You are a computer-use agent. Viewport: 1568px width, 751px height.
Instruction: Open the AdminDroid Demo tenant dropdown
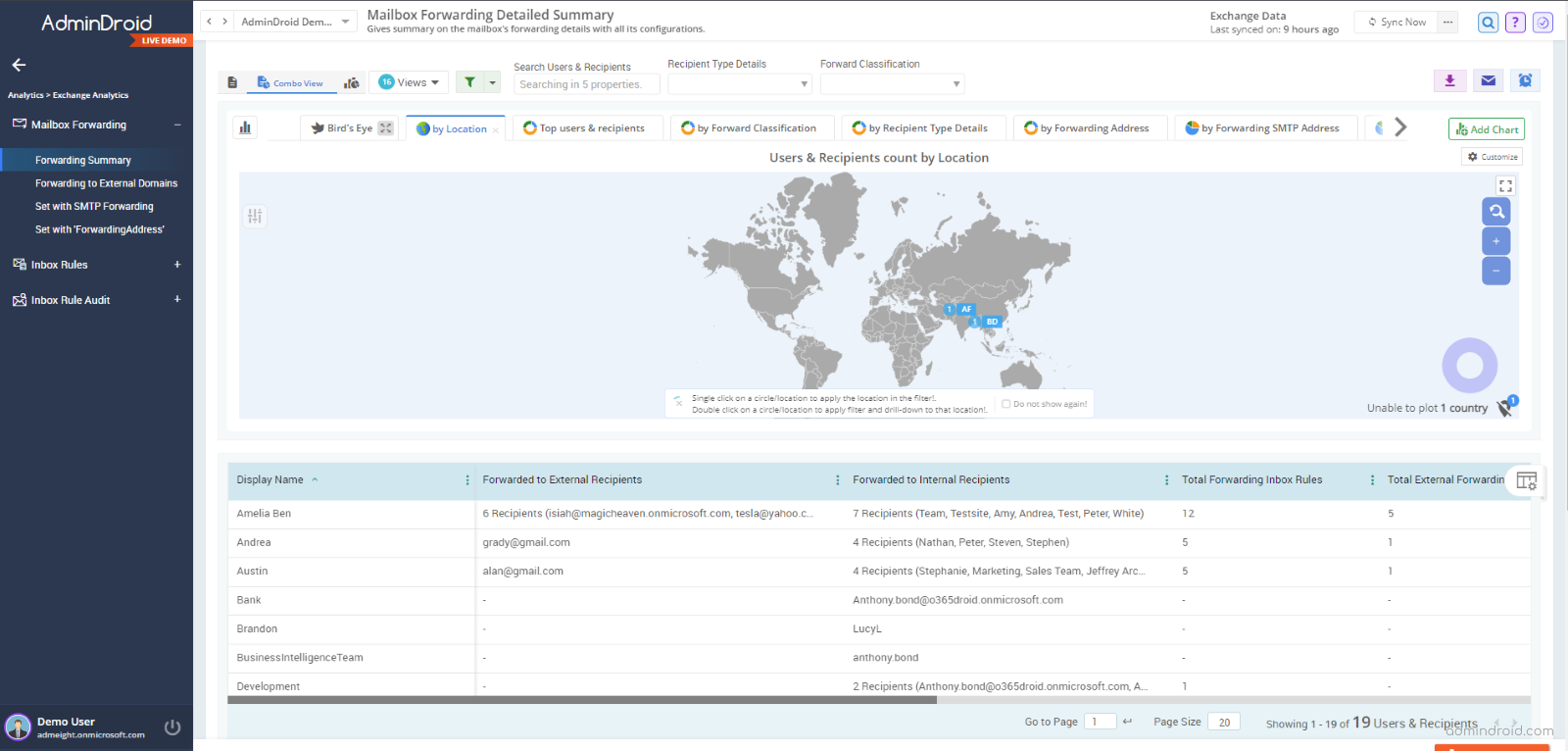295,22
